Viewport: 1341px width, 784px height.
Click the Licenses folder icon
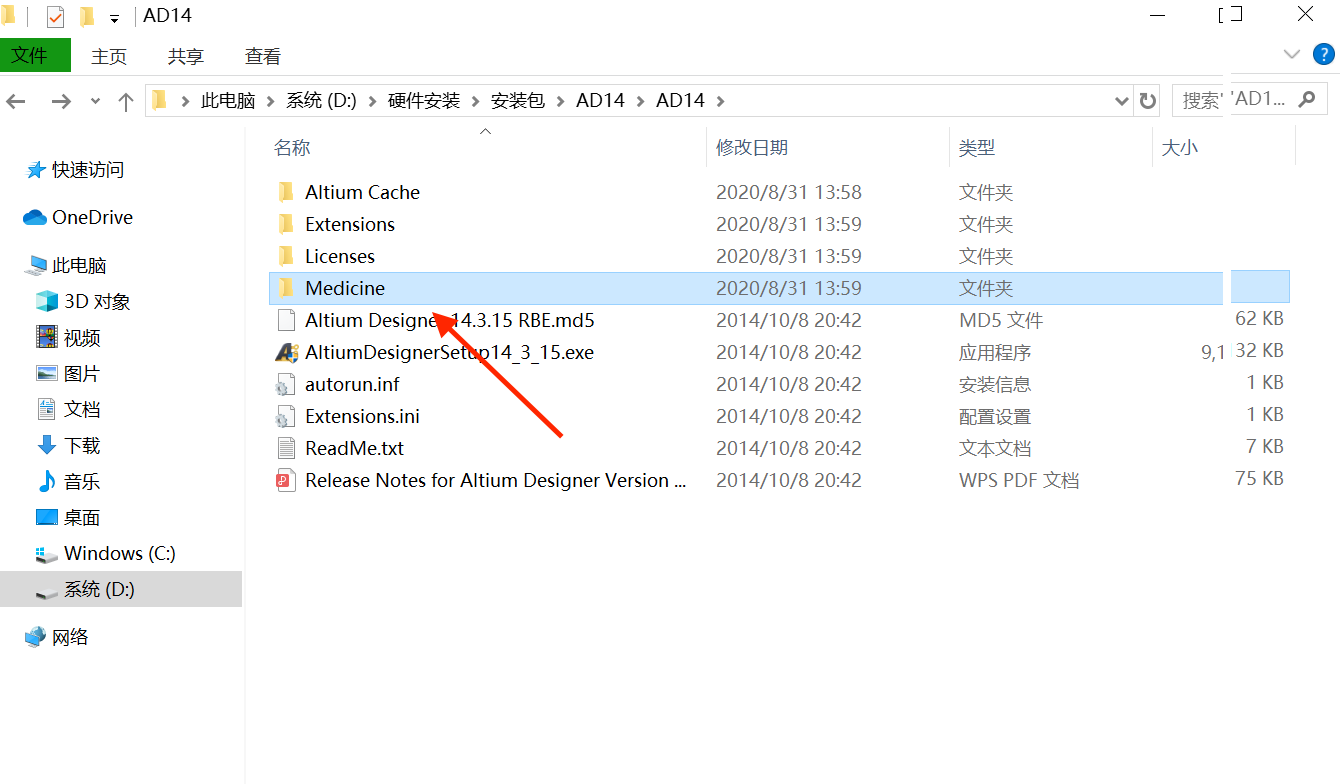[x=286, y=256]
